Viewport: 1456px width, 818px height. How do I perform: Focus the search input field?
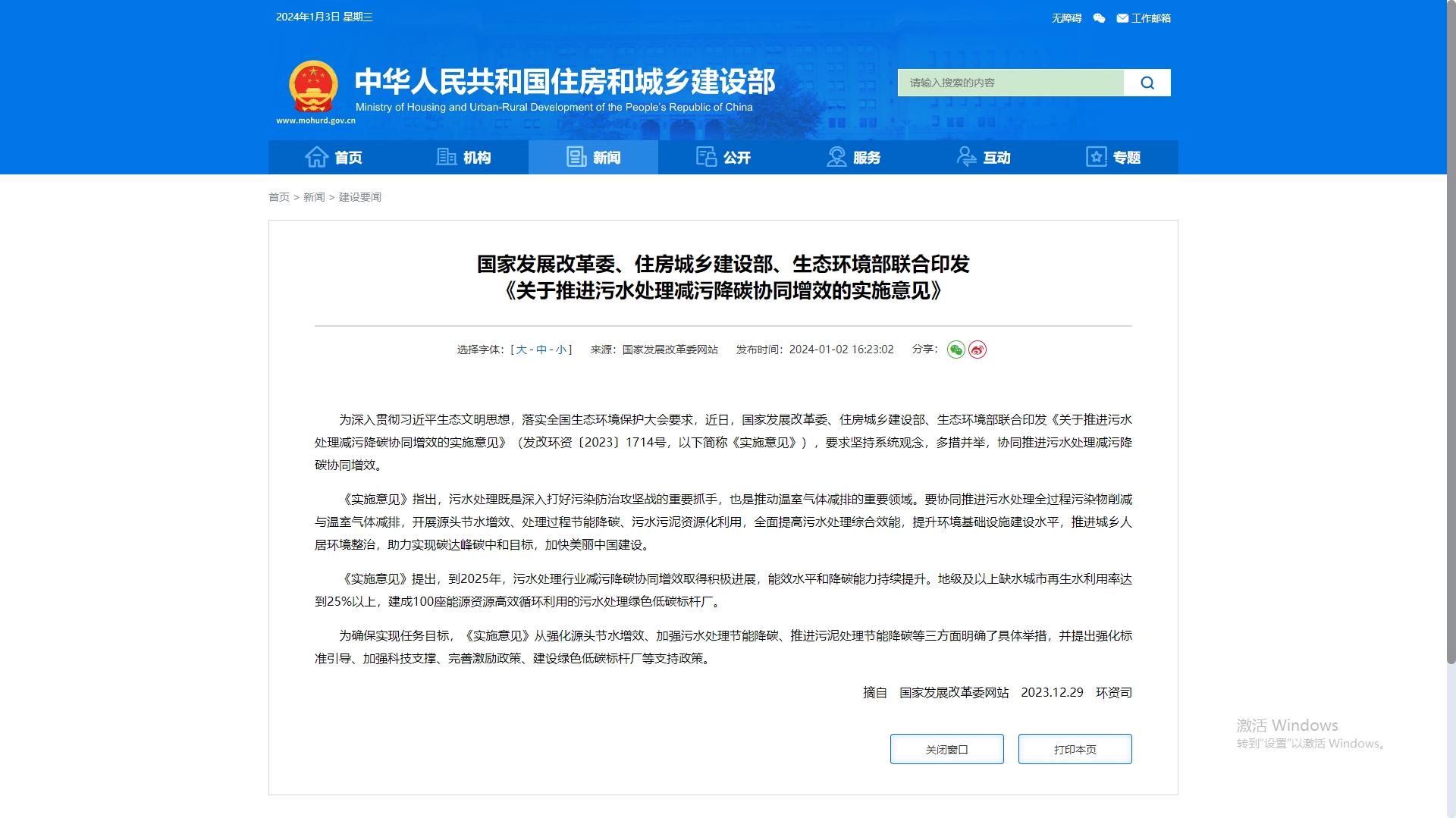(x=1010, y=83)
